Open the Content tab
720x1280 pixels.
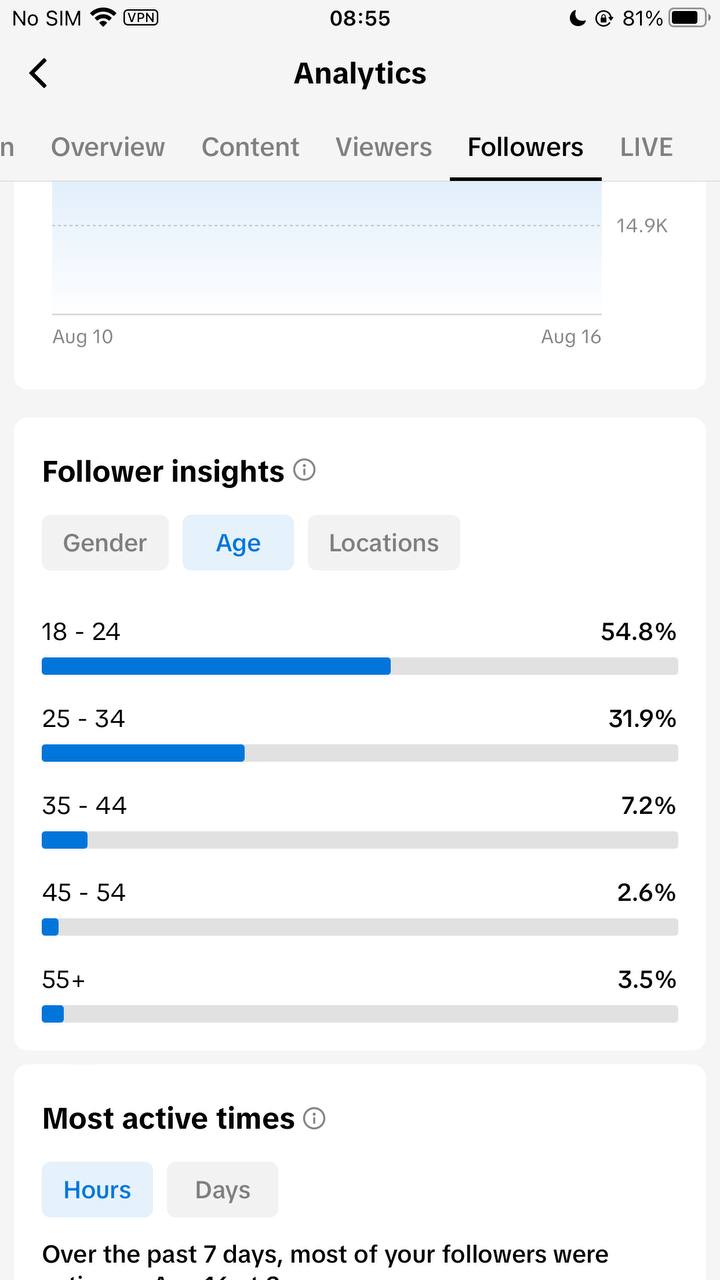(250, 147)
